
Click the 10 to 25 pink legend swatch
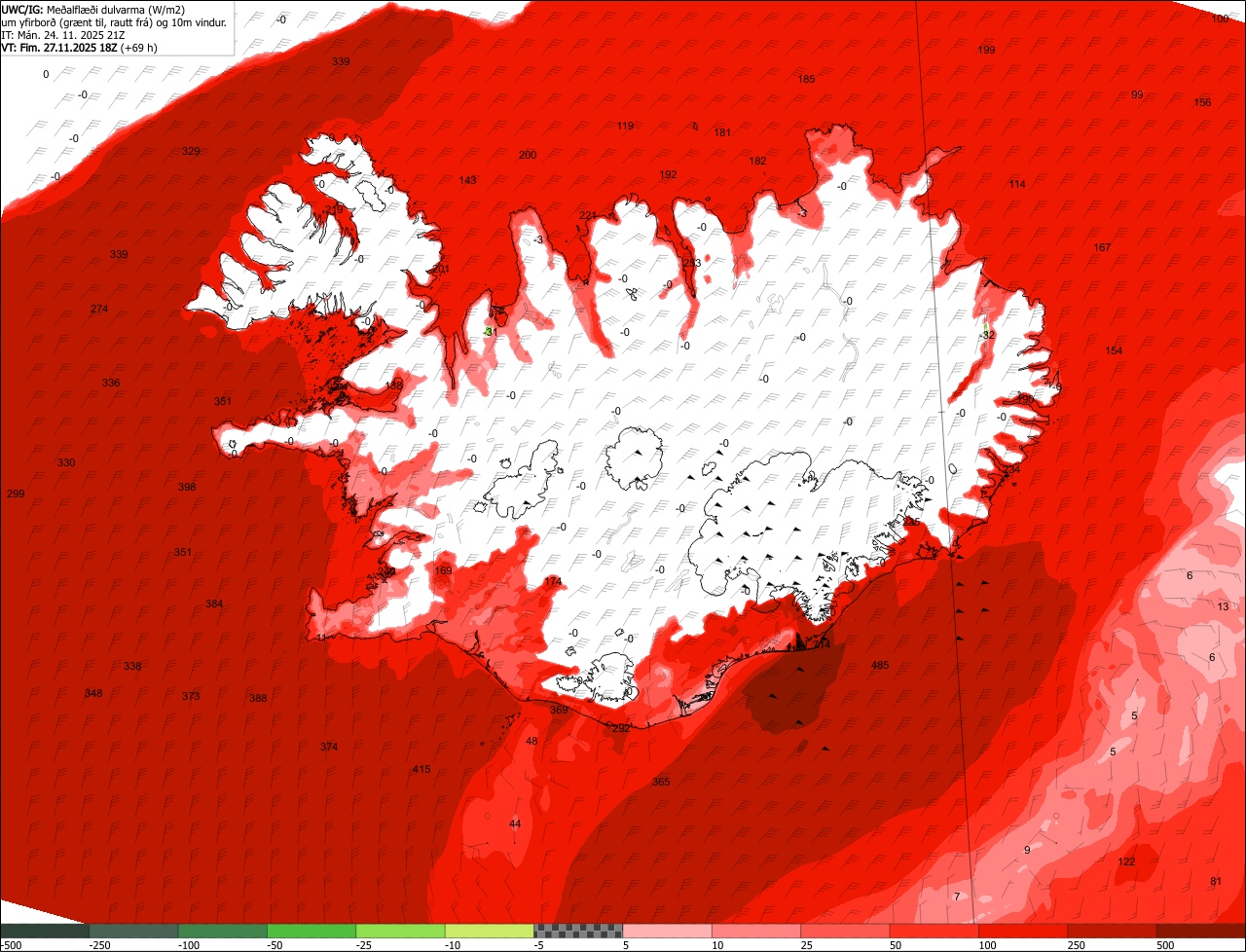(756, 931)
